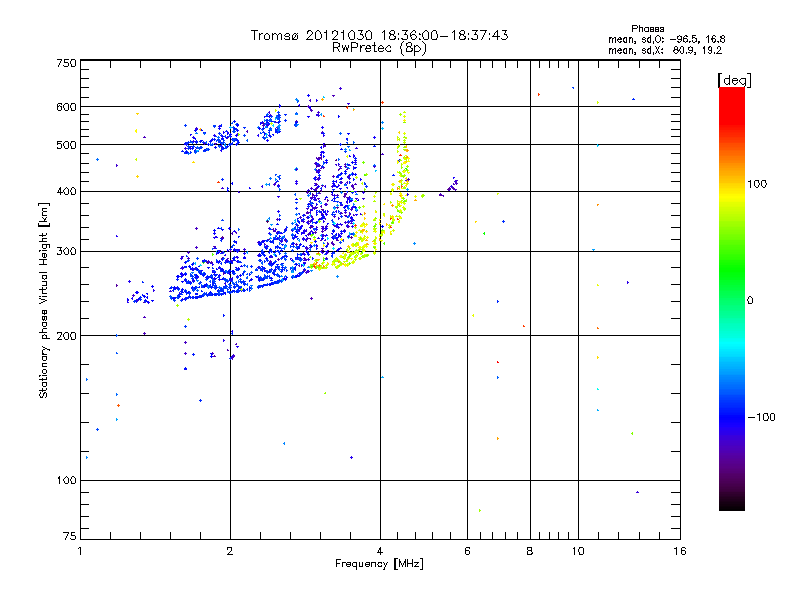Viewport: 800px width, 600px height.
Task: Click the y-axis '300' tick label
Action: 67,252
